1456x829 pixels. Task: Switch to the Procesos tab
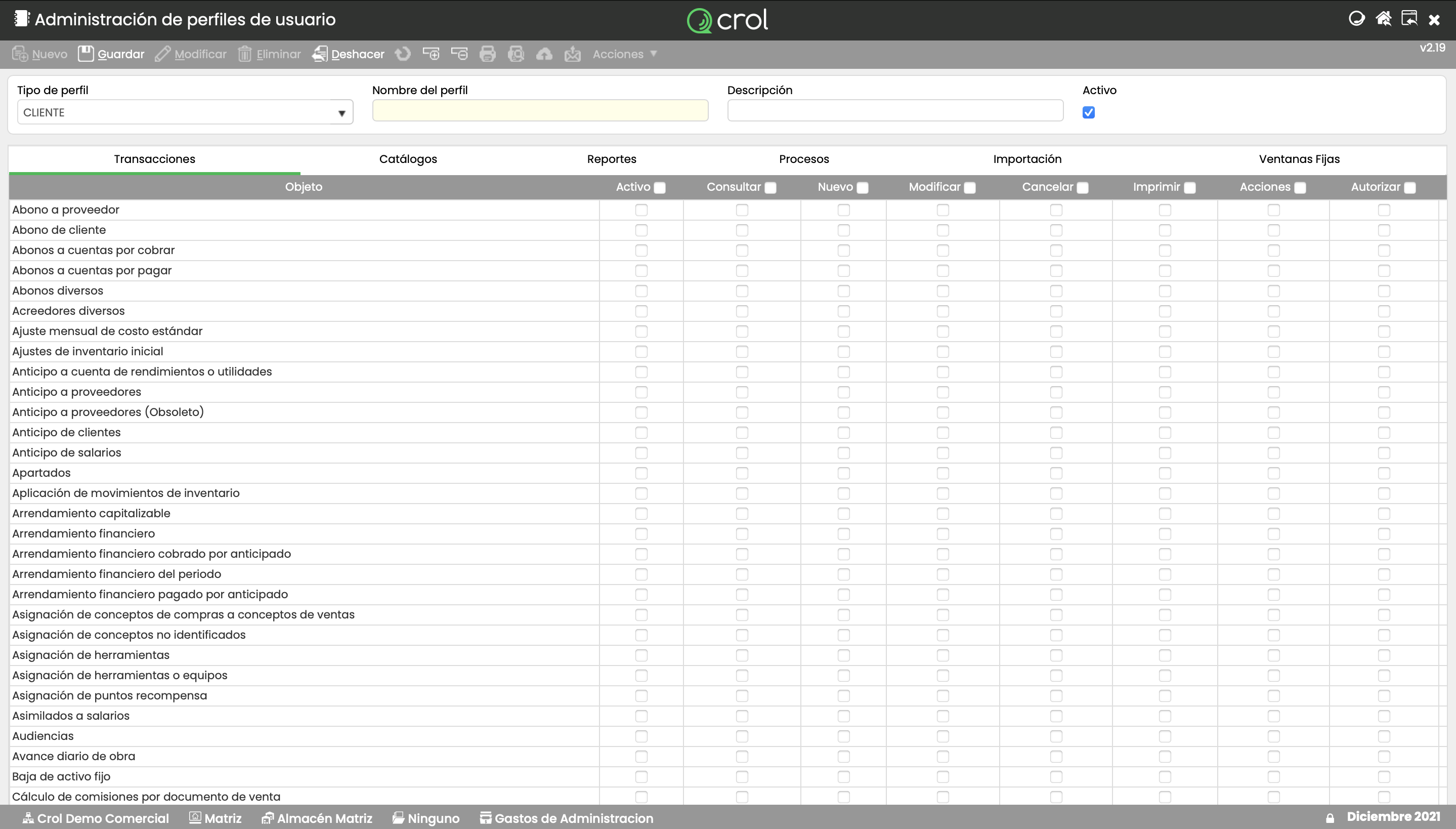804,159
